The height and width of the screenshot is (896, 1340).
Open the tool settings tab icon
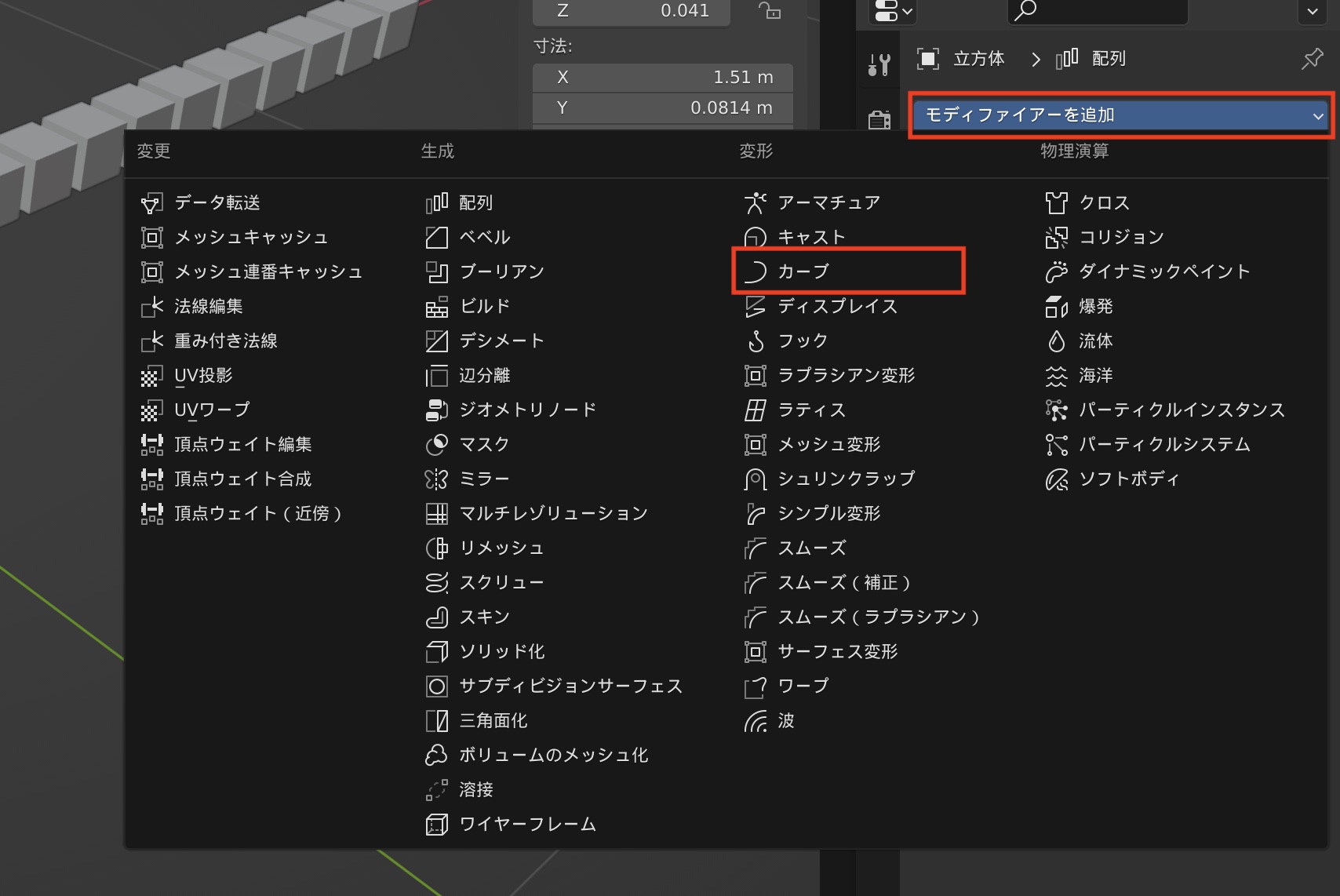(879, 64)
